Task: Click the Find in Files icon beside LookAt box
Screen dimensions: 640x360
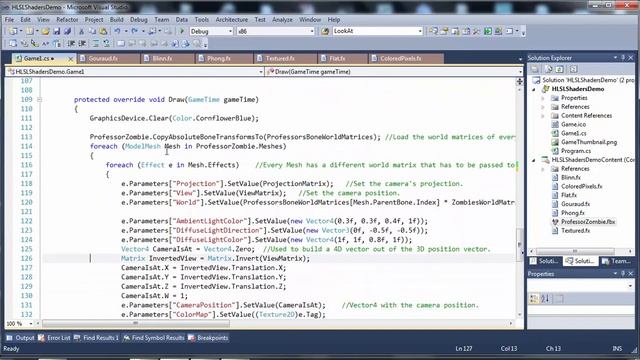Action: [x=325, y=31]
